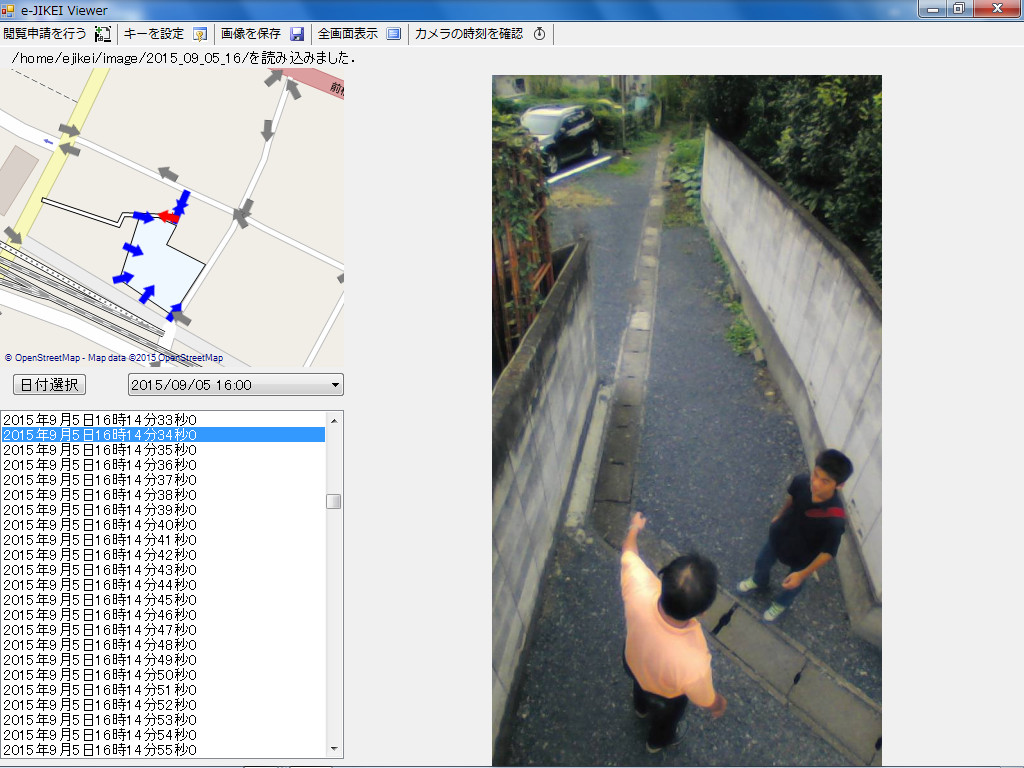
Task: Select entry 16時14分51秒0
Action: click(x=163, y=690)
